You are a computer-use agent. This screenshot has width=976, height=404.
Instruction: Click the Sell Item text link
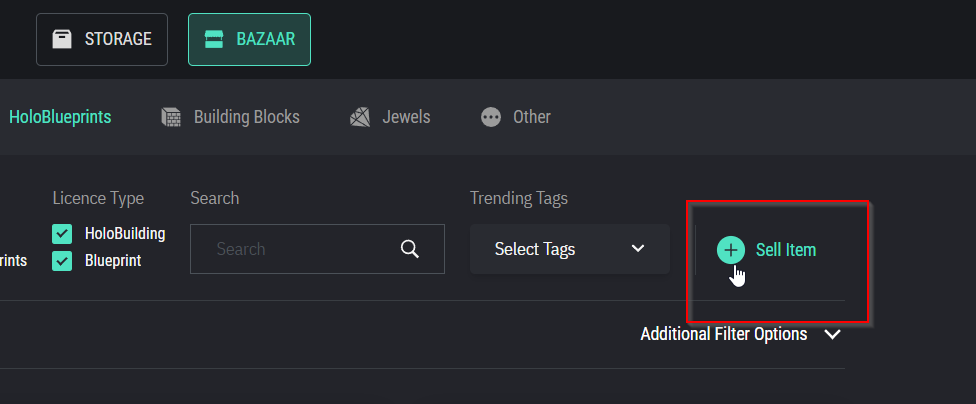(x=786, y=250)
